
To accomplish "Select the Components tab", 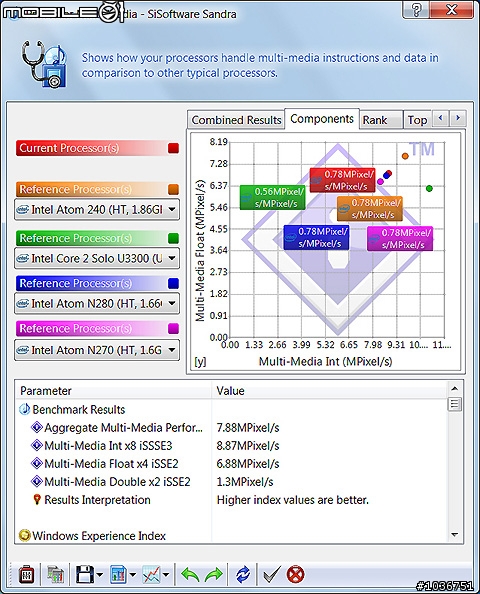I will tap(322, 119).
